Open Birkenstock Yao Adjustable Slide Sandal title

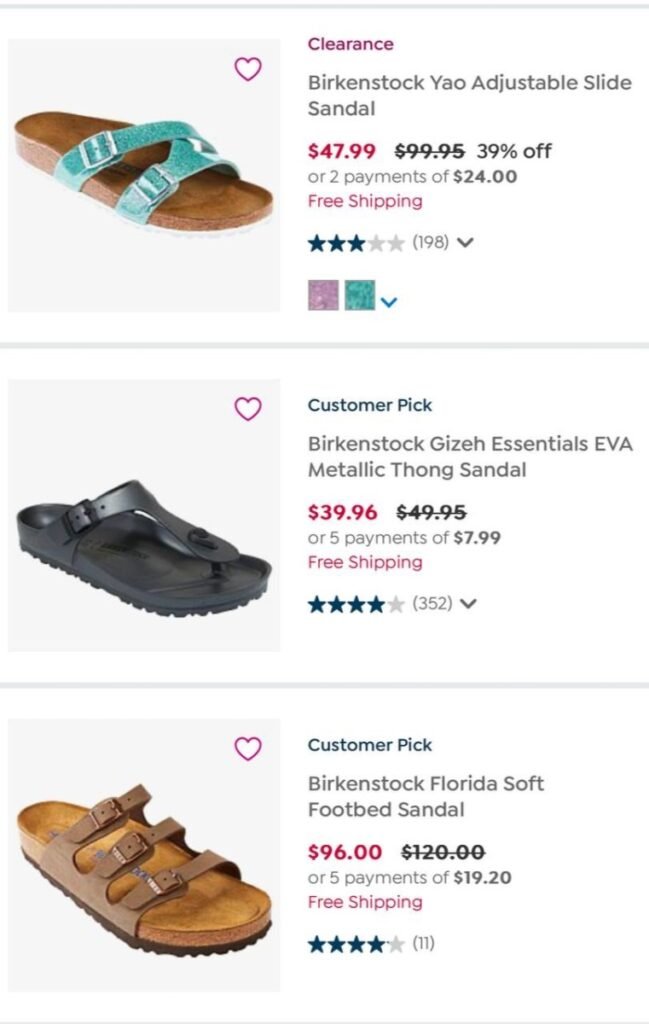[x=469, y=95]
